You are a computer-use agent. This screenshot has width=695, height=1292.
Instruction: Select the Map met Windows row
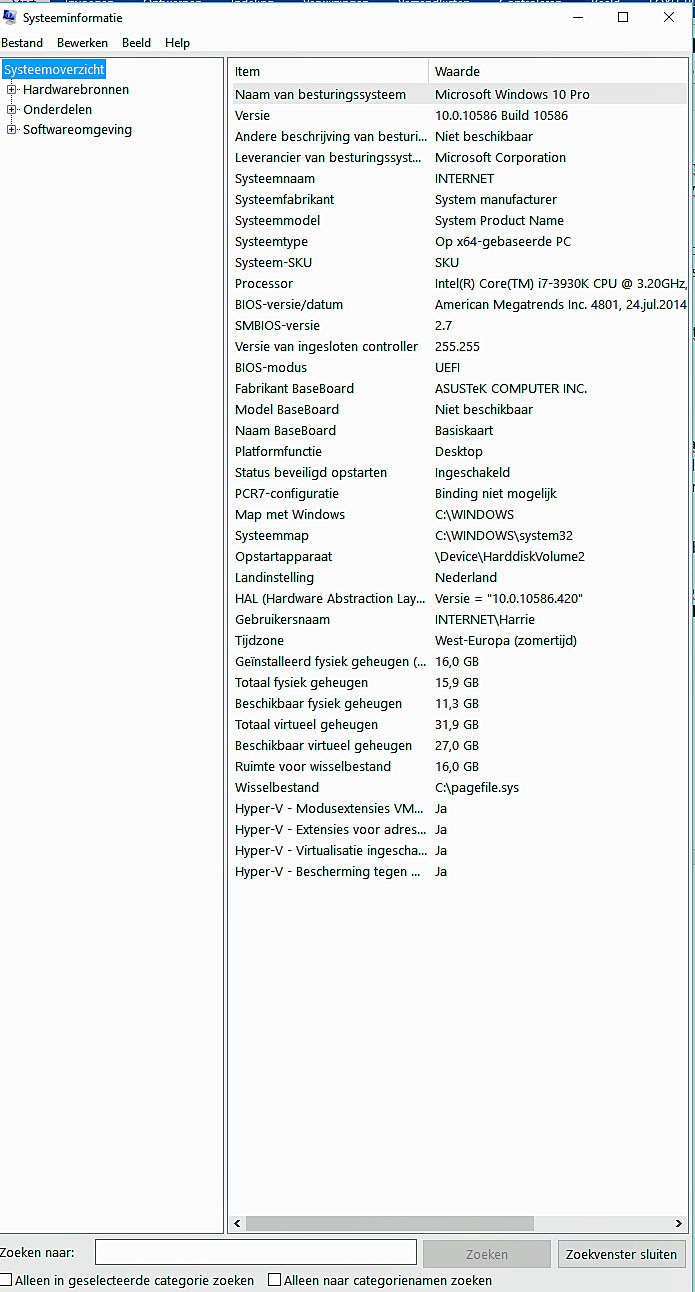460,514
